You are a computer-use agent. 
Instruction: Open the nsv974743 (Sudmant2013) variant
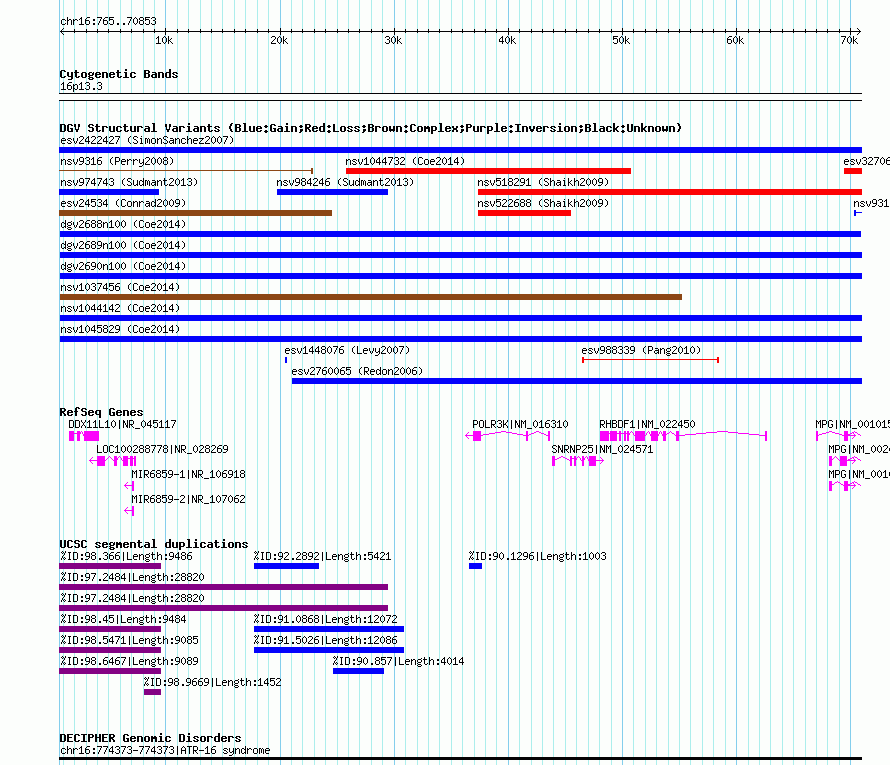point(109,192)
